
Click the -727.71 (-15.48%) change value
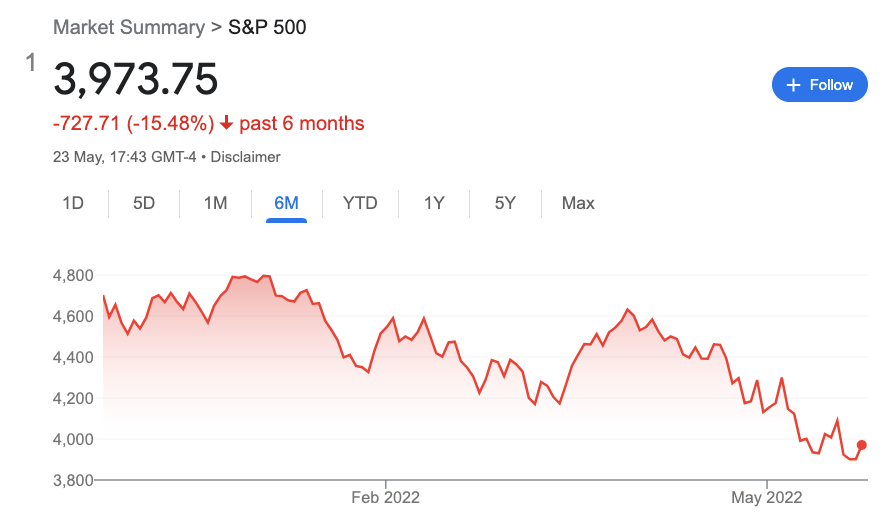133,124
